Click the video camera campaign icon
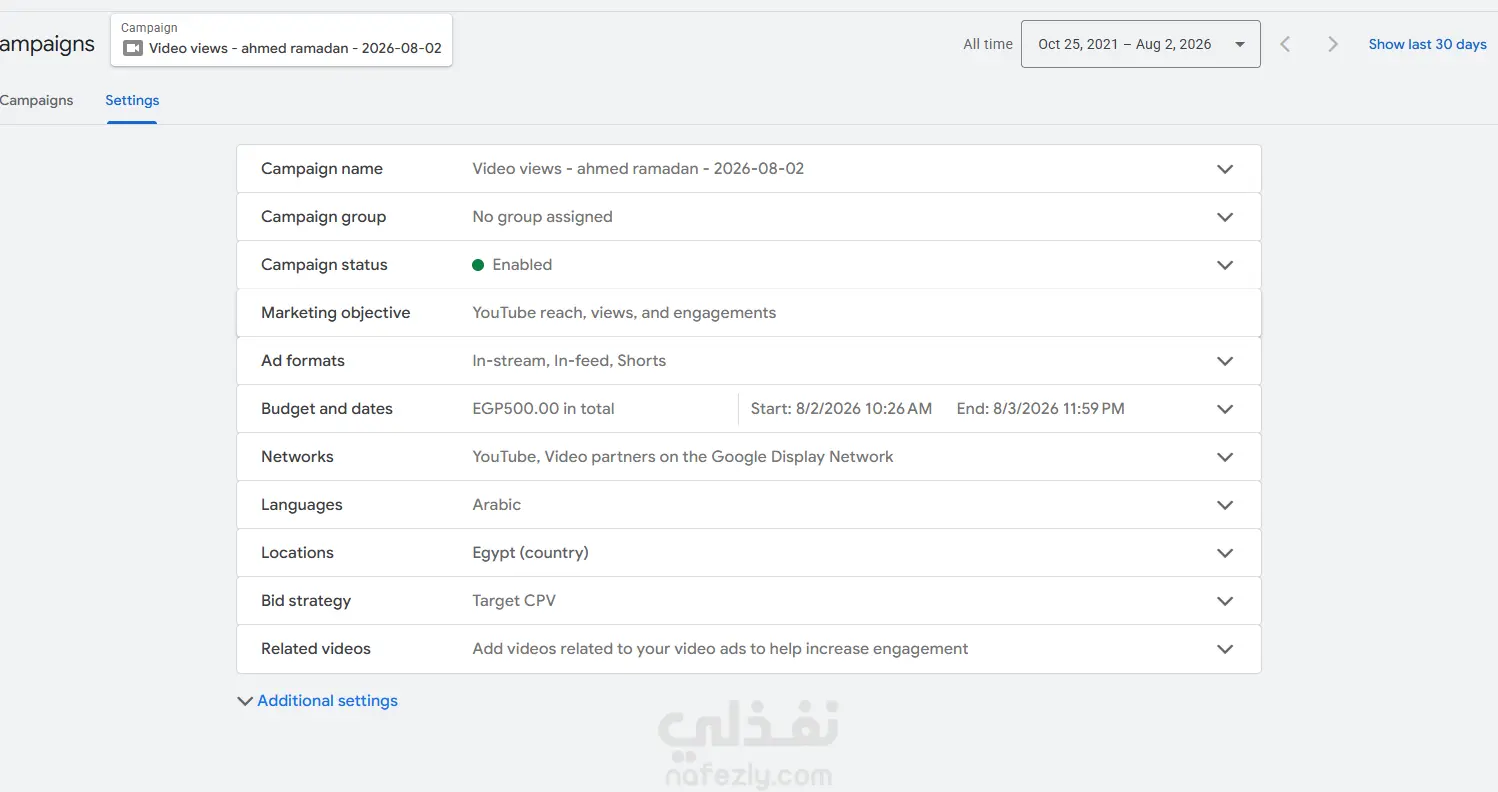This screenshot has width=1498, height=792. pos(132,48)
